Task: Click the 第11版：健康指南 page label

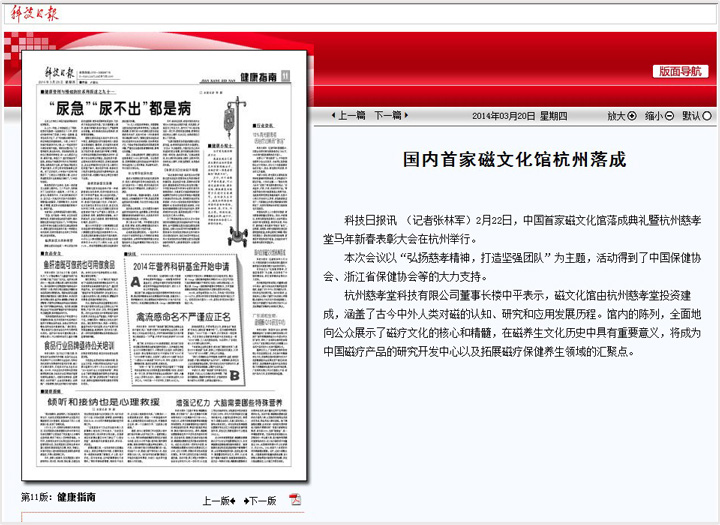Action: tap(58, 497)
